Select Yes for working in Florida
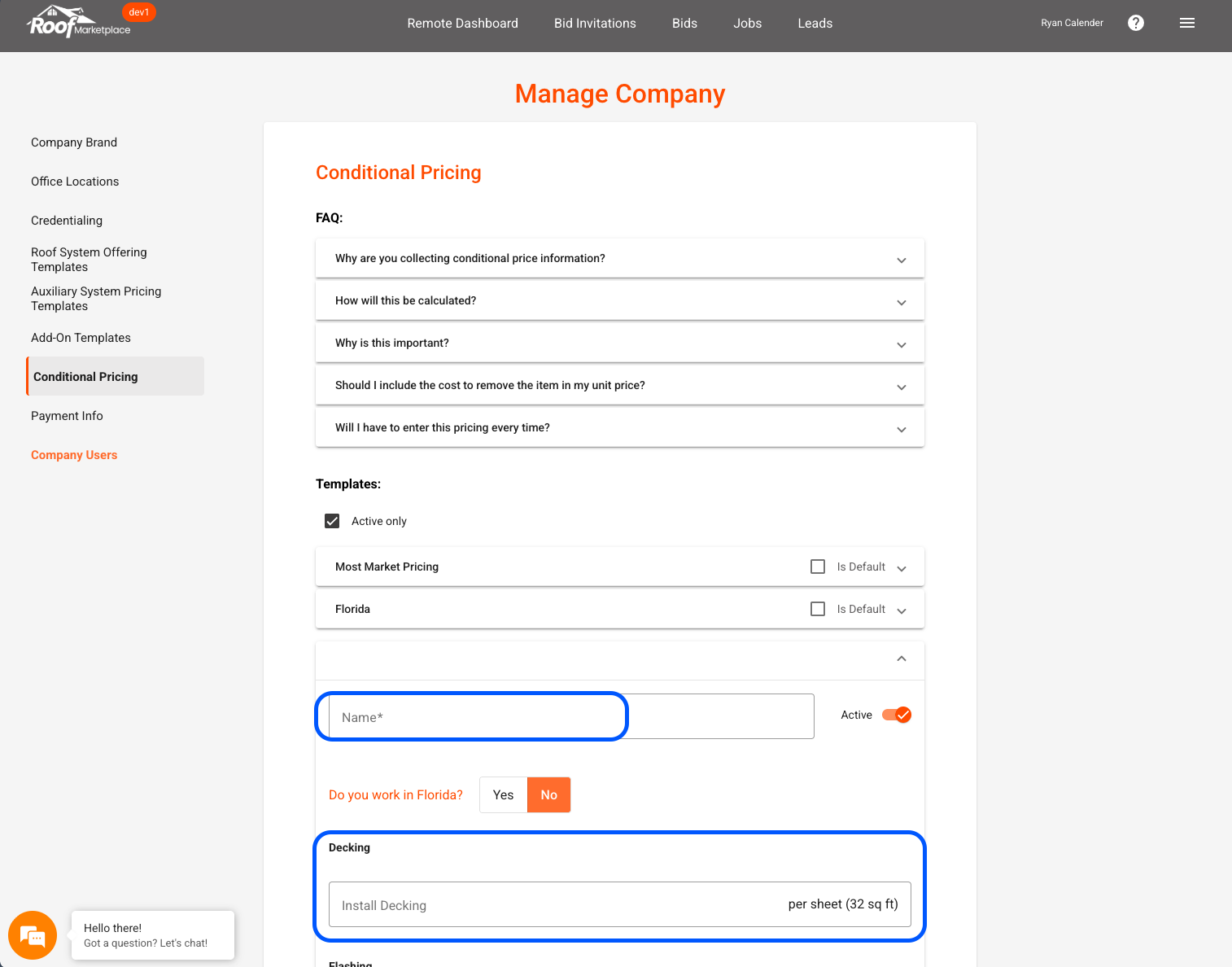The width and height of the screenshot is (1232, 967). pos(503,794)
